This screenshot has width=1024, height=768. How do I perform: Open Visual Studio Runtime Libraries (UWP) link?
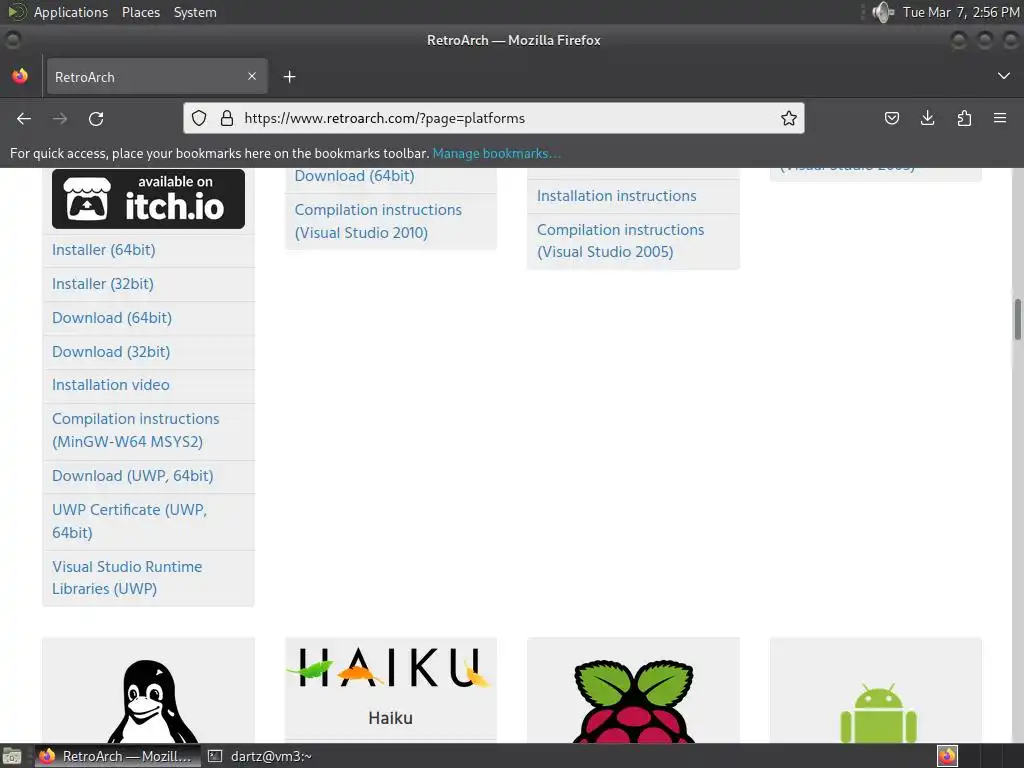point(127,577)
